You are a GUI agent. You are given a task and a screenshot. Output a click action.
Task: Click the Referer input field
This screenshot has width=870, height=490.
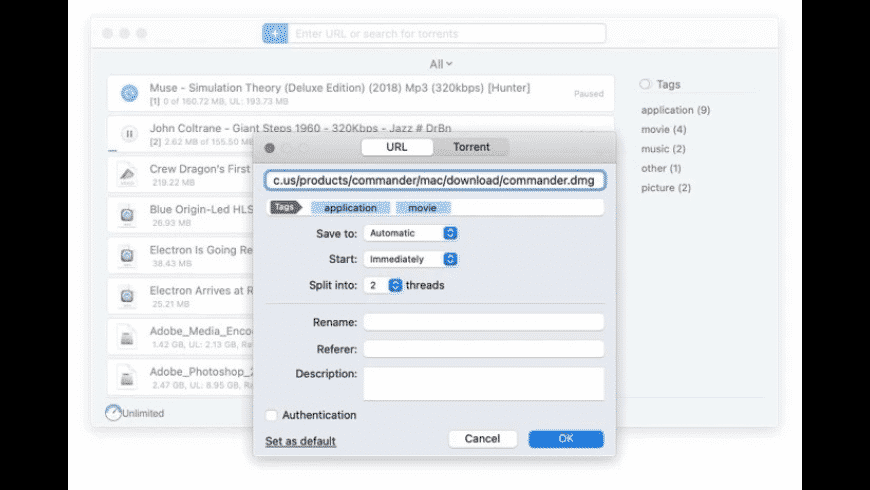[483, 349]
